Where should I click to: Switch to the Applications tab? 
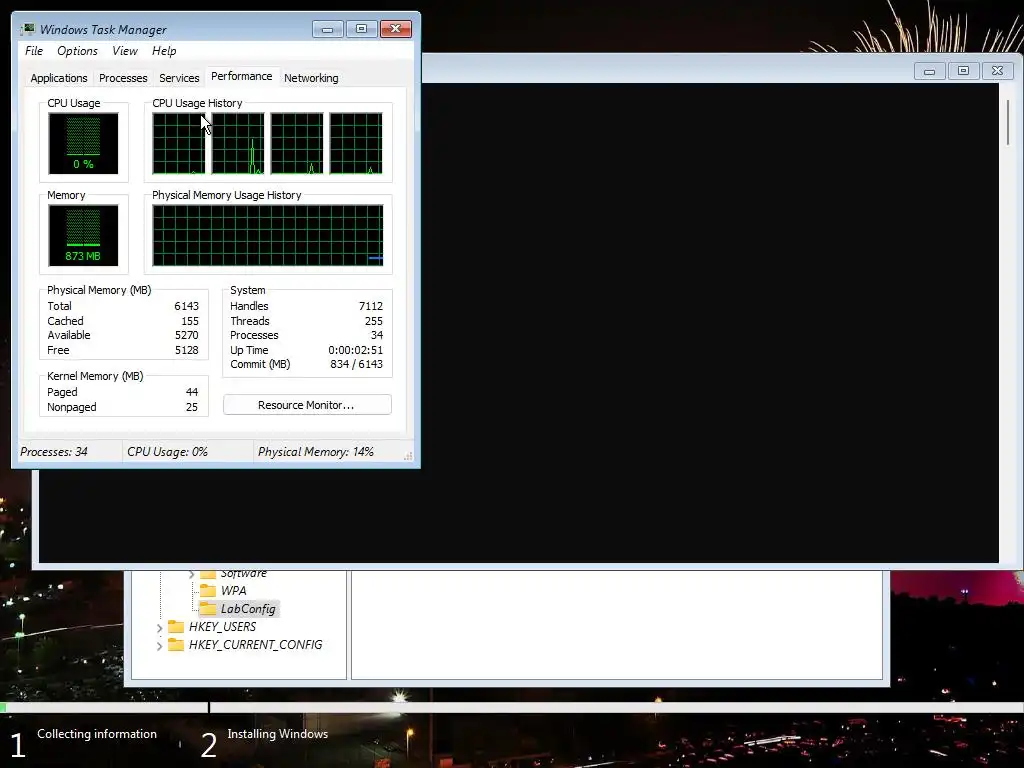[x=59, y=78]
